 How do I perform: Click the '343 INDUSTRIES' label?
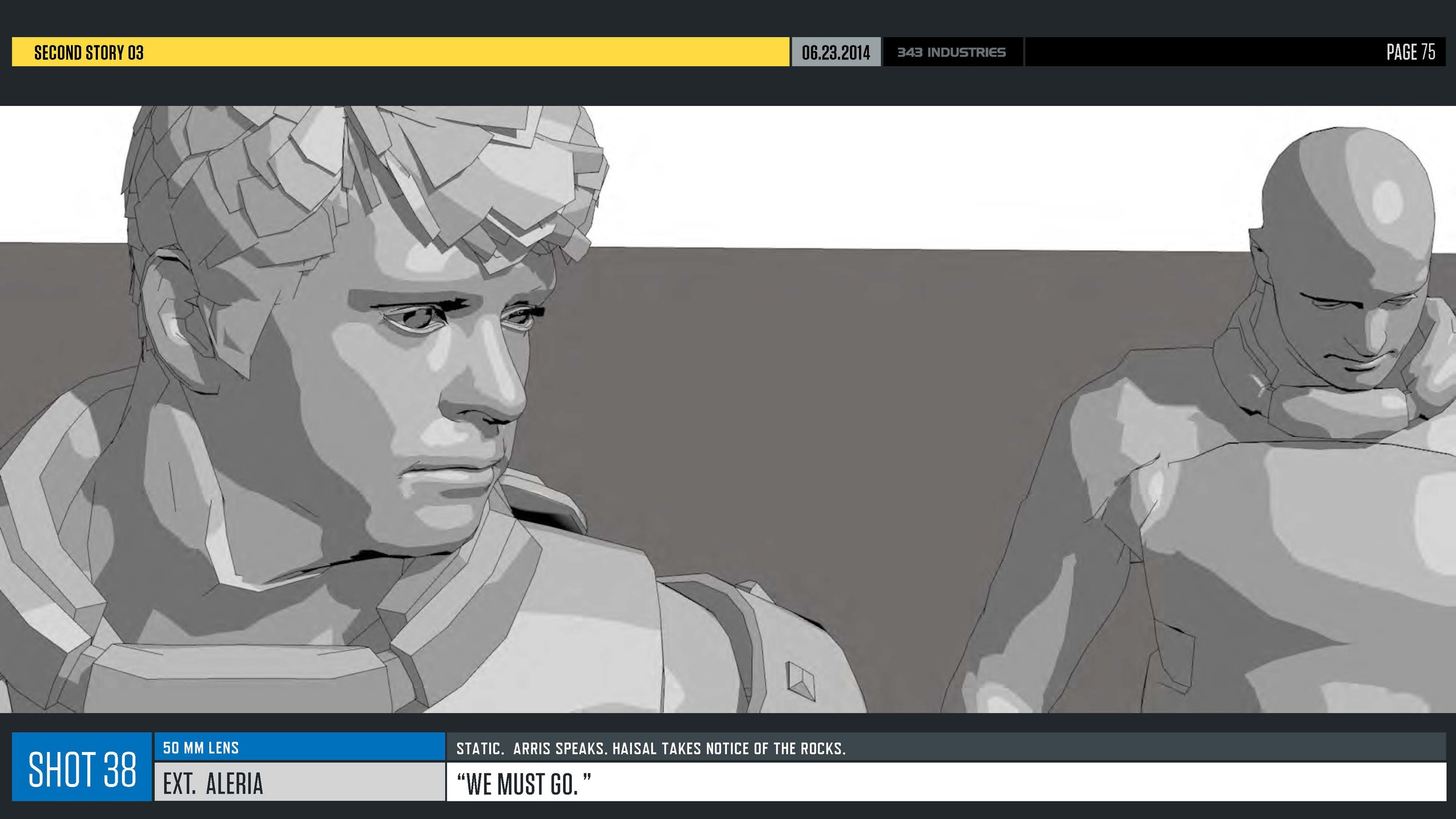click(x=951, y=52)
